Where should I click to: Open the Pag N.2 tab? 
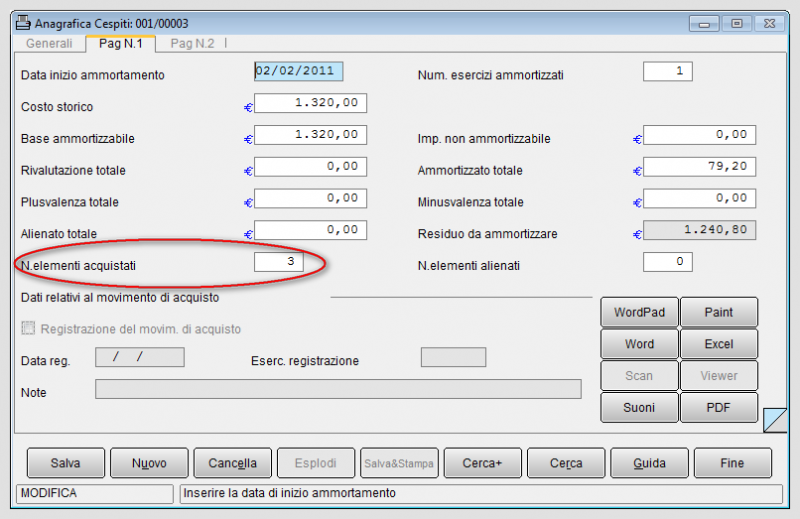pos(192,43)
